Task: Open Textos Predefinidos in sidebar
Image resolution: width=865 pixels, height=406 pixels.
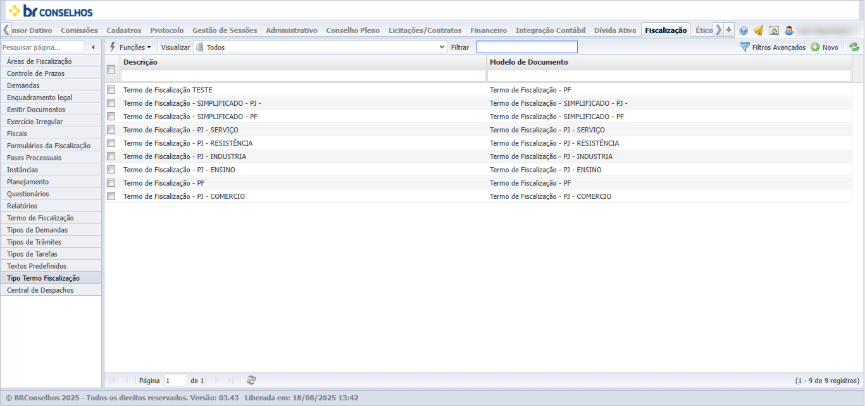Action: pyautogui.click(x=51, y=266)
